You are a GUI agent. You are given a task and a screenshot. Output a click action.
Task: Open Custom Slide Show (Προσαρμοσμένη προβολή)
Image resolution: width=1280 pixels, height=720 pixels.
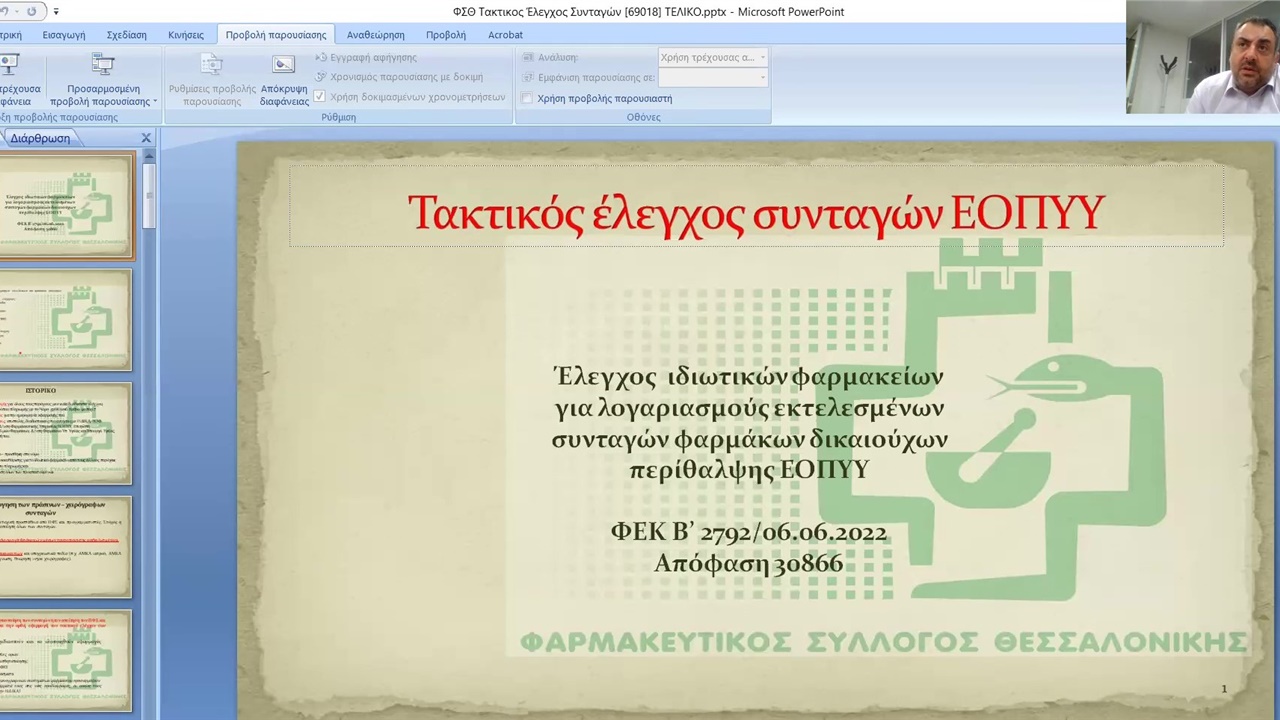coord(103,80)
